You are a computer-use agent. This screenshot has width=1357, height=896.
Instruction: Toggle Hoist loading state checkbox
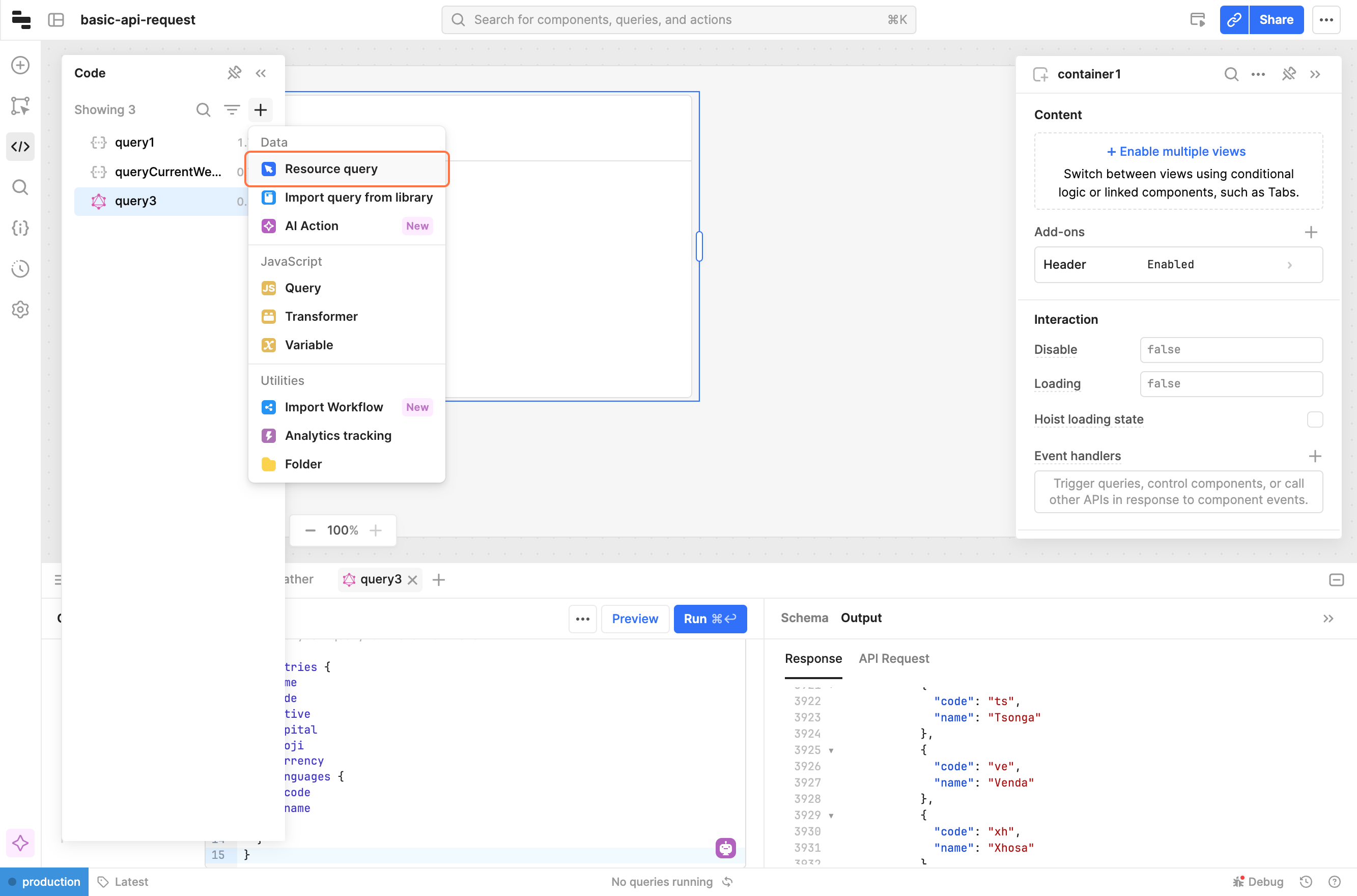(x=1314, y=419)
